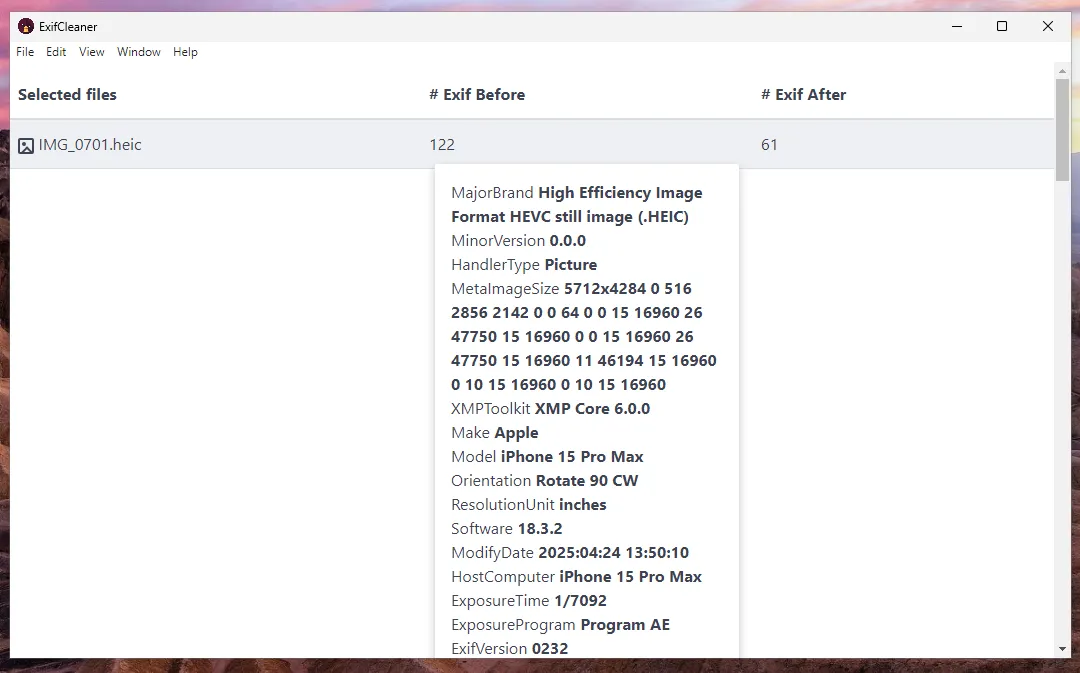The height and width of the screenshot is (673, 1080).
Task: Click the XMPToolkit XMP Core 6.0.0 entry
Action: 550,408
